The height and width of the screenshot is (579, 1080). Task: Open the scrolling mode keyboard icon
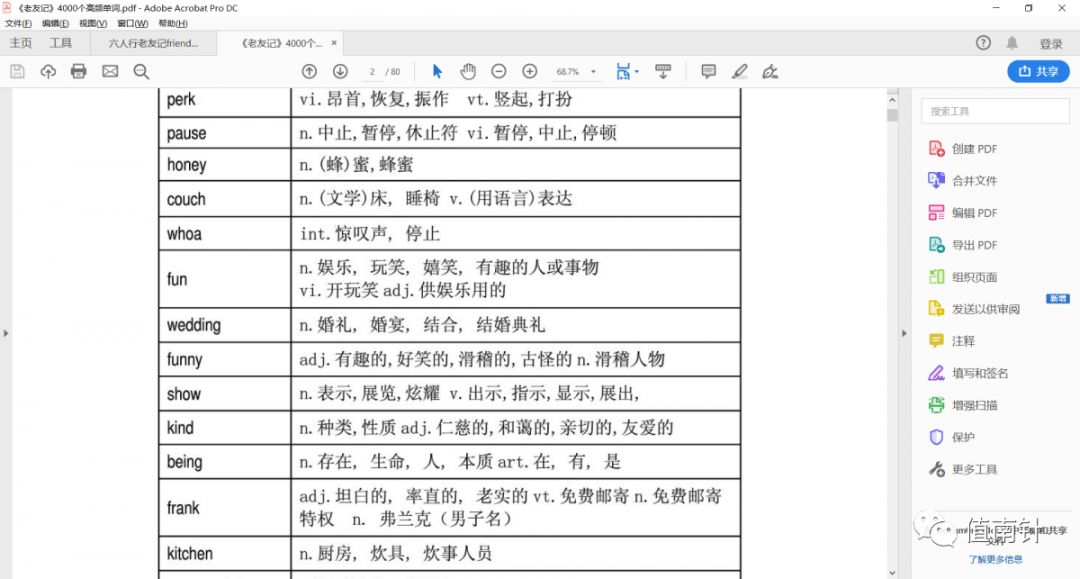(x=663, y=72)
